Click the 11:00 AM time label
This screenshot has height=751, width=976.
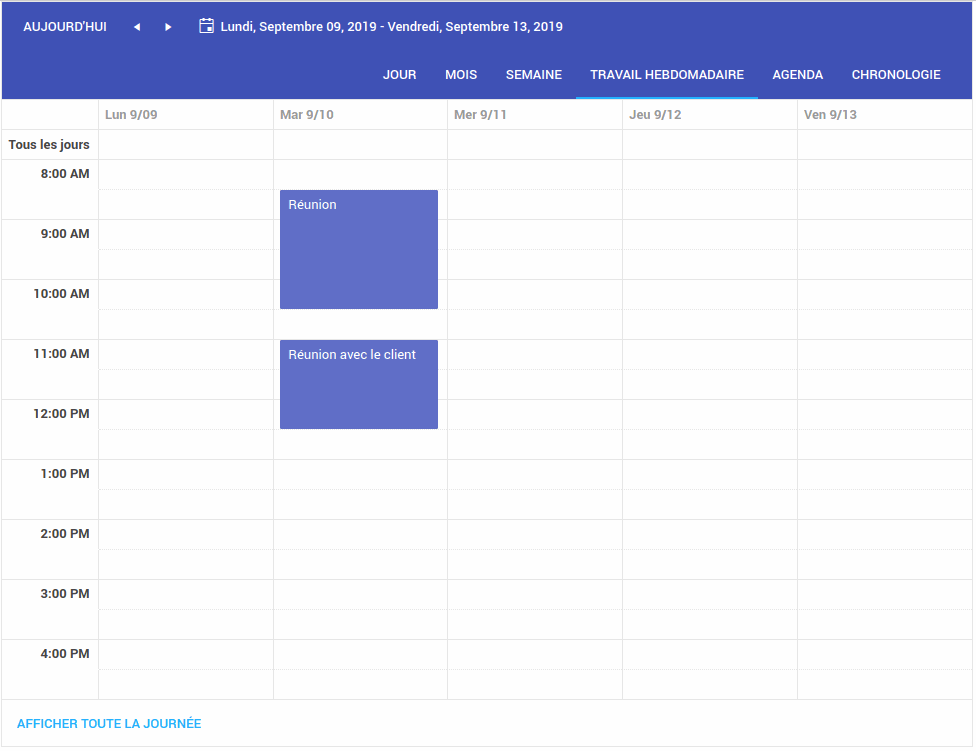coord(62,354)
